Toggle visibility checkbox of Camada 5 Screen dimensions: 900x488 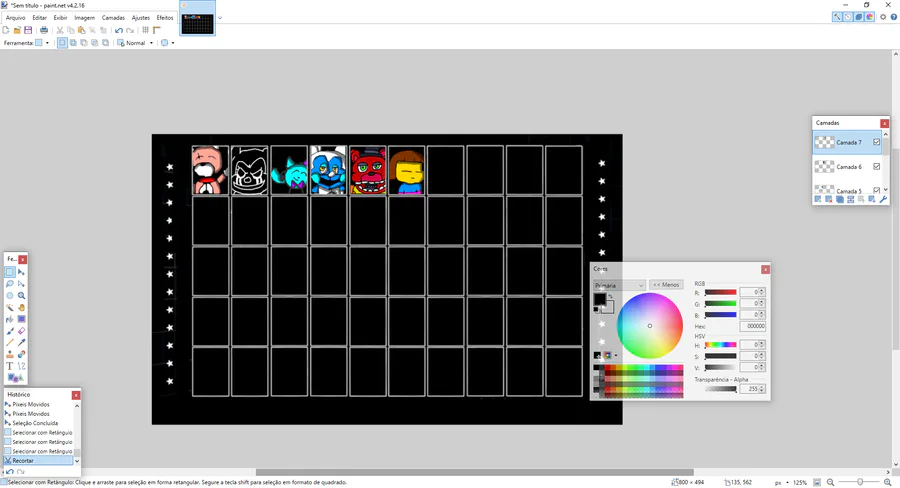click(x=876, y=190)
